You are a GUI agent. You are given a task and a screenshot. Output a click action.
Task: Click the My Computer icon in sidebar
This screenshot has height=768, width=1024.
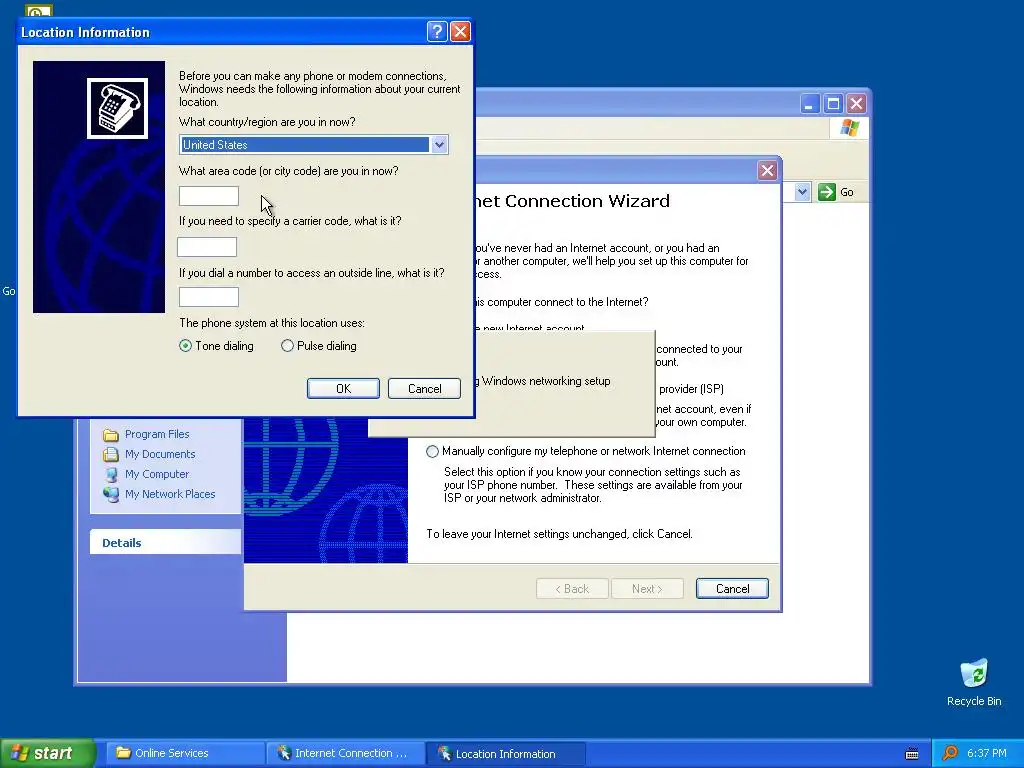[x=111, y=474]
